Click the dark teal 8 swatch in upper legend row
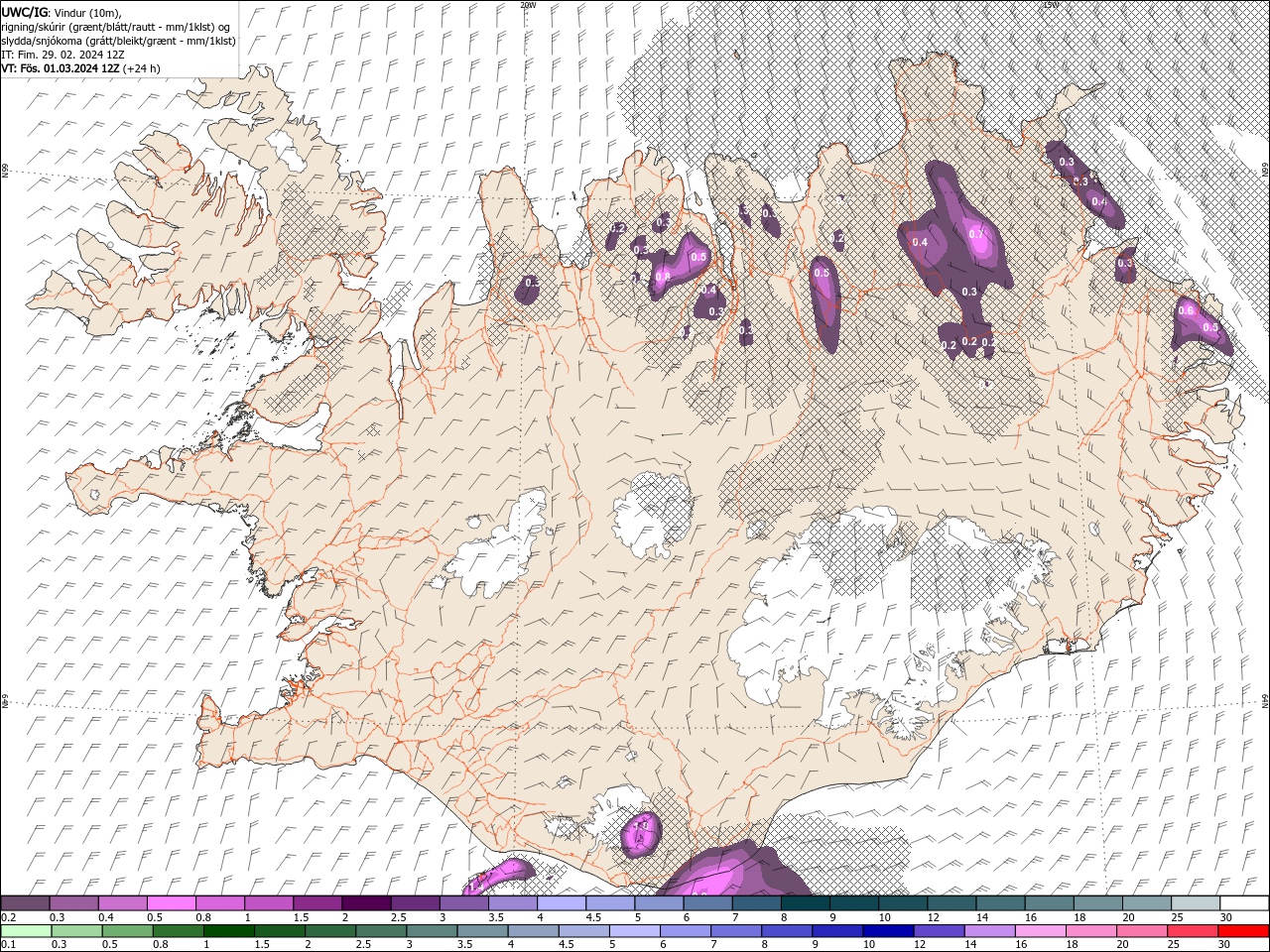The image size is (1270, 952). point(805,903)
